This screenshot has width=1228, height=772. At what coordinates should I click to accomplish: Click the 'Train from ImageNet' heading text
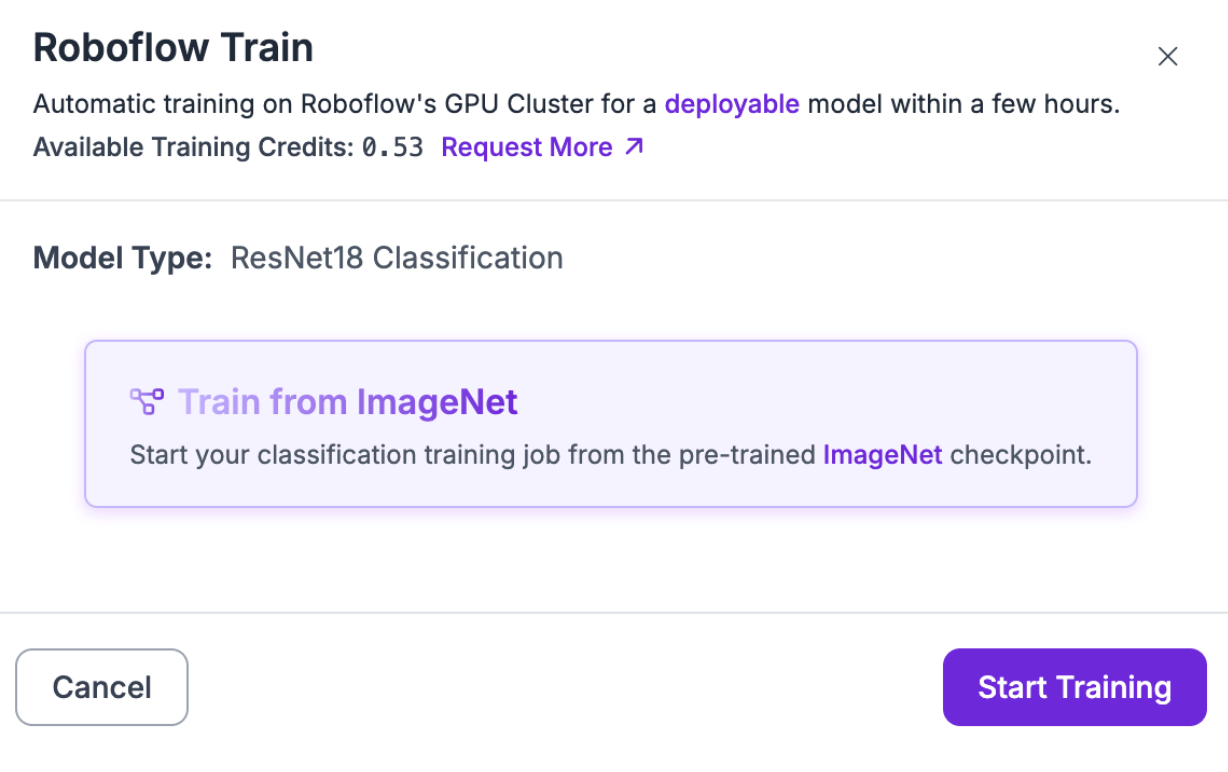click(x=347, y=402)
